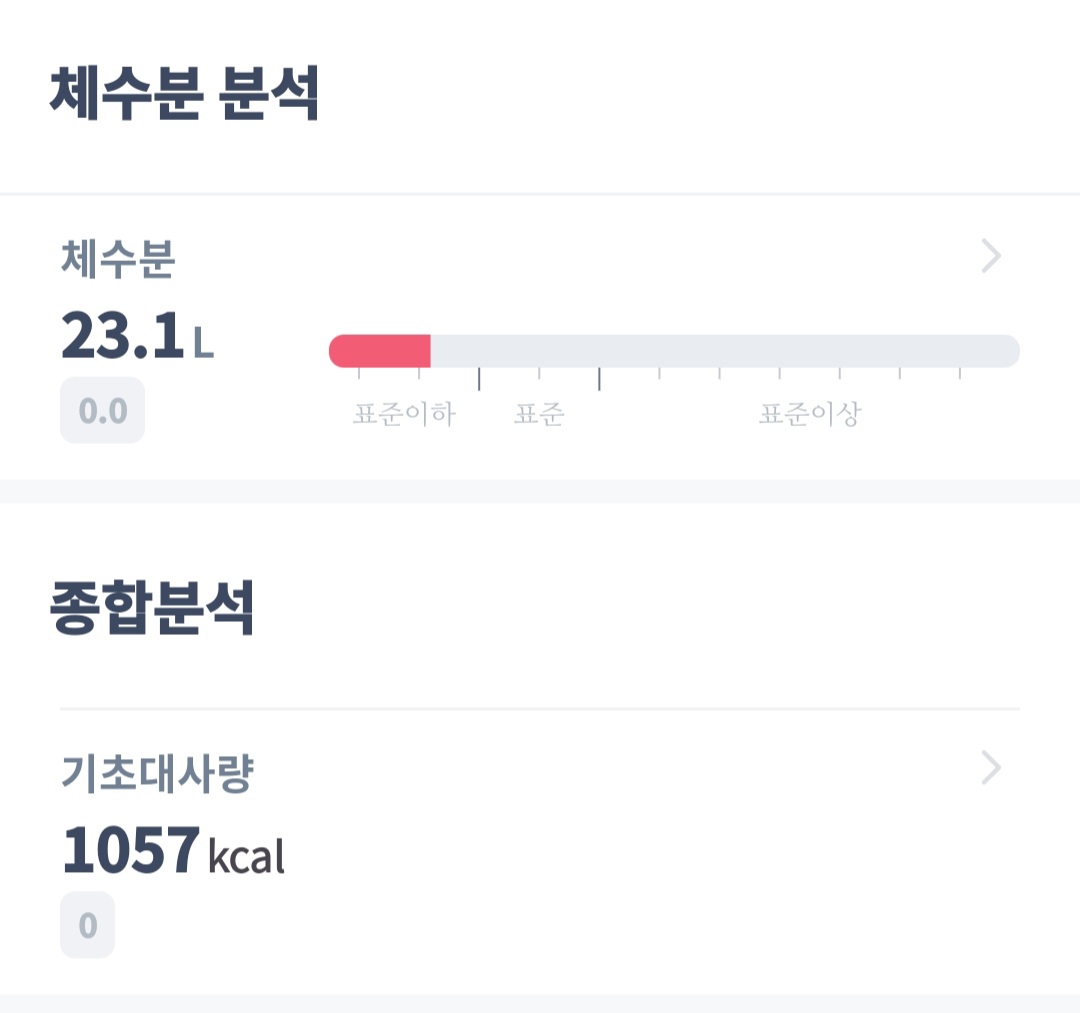
Task: Open body water details chevron arrow
Action: 991,257
